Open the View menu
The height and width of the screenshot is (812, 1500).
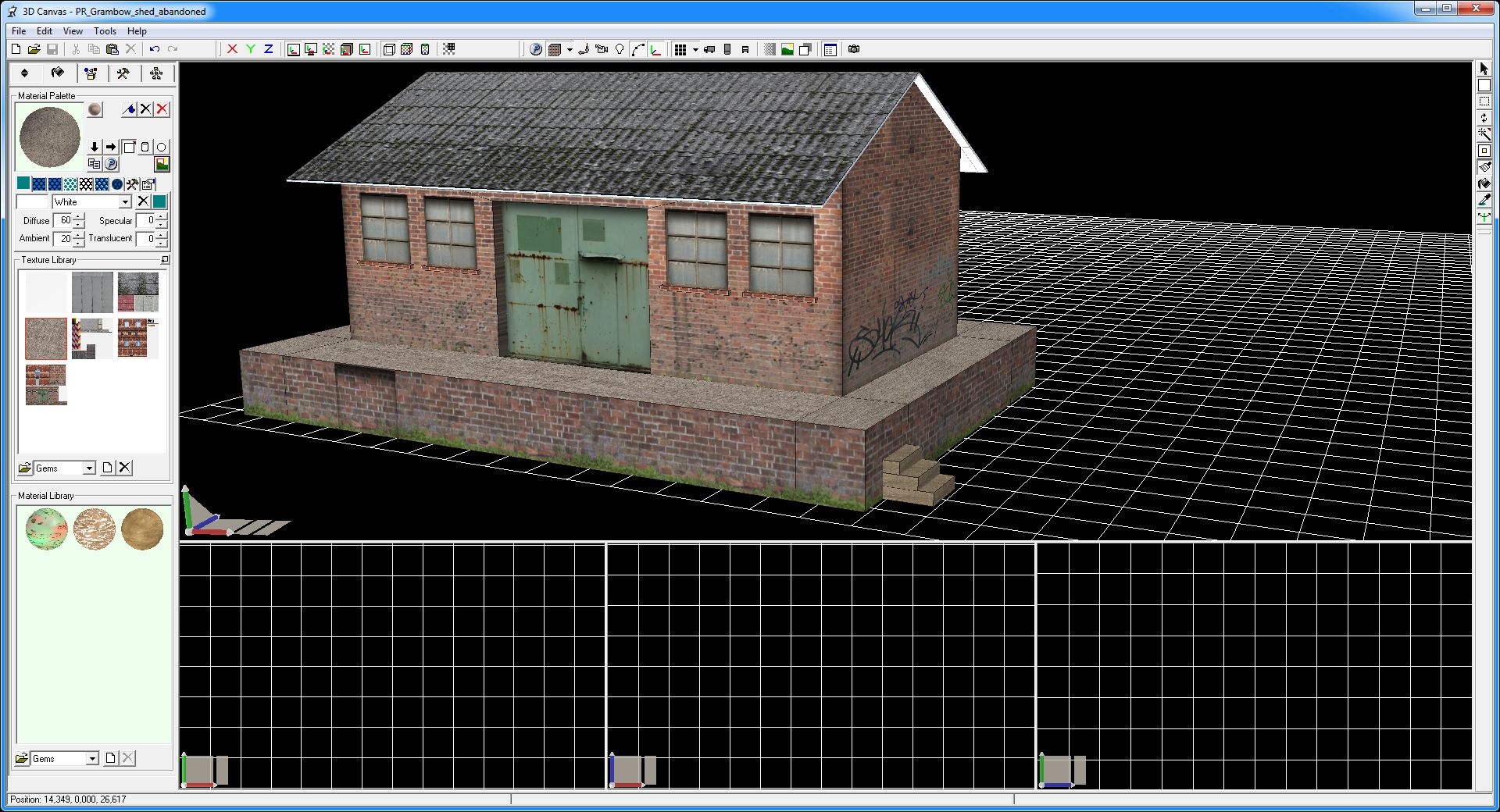coord(73,31)
